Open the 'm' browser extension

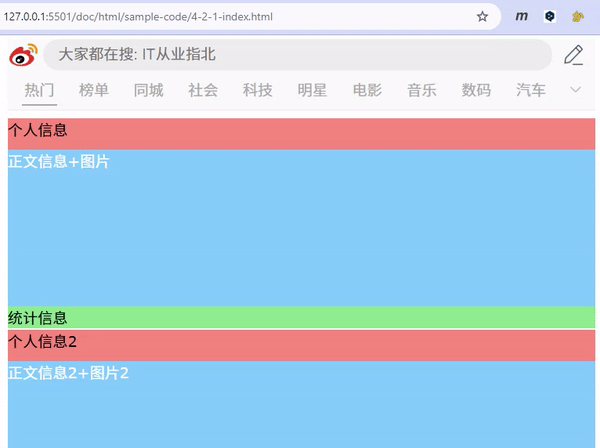[521, 17]
